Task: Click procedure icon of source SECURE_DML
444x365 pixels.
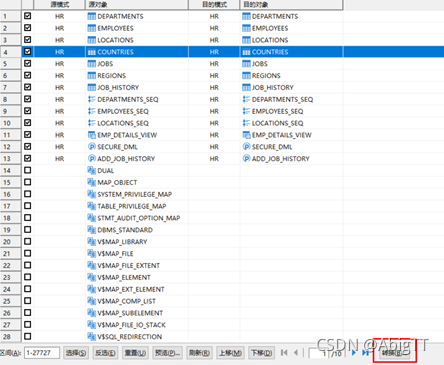Action: click(91, 147)
